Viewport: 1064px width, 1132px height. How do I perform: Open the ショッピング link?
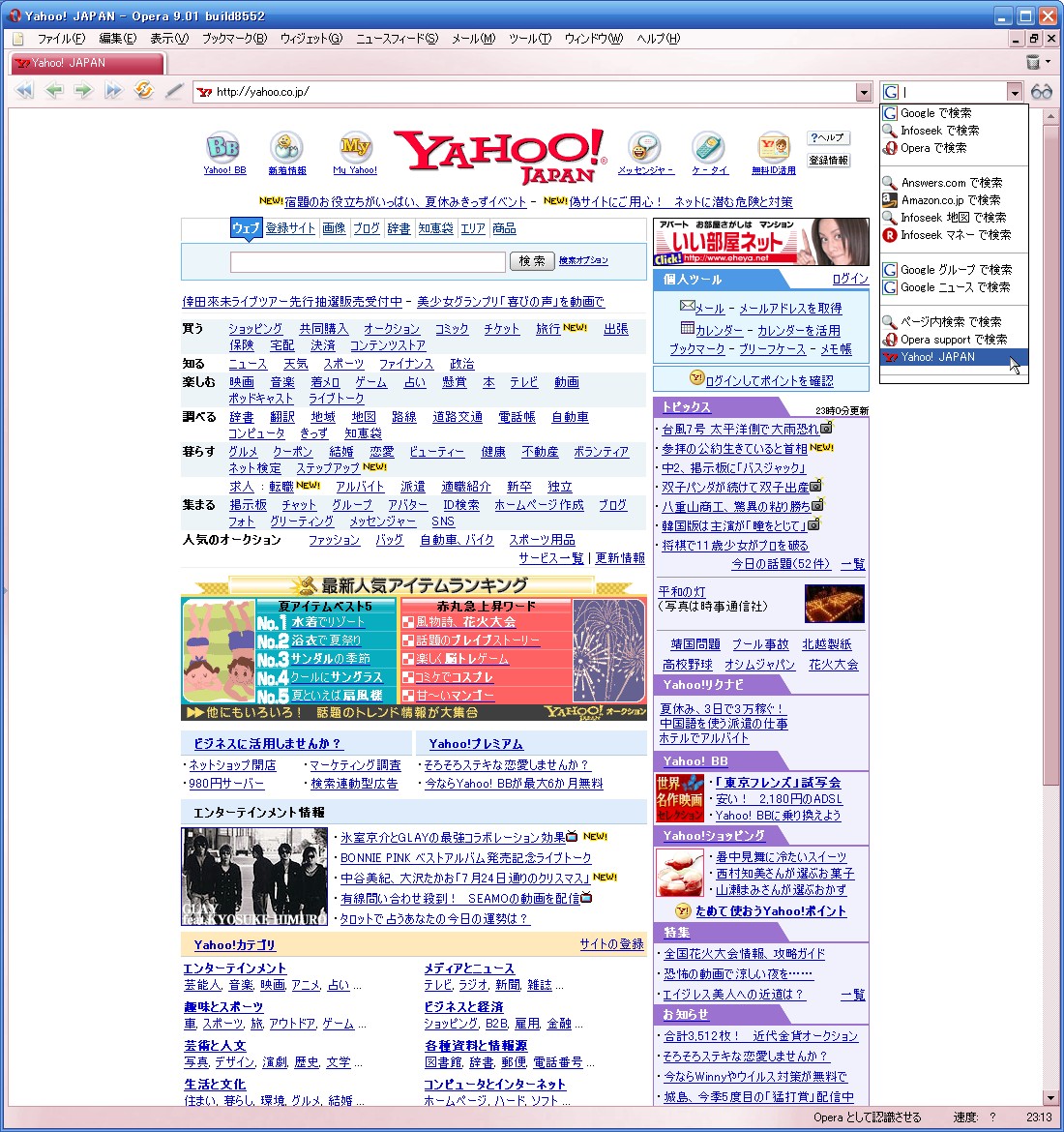point(255,329)
